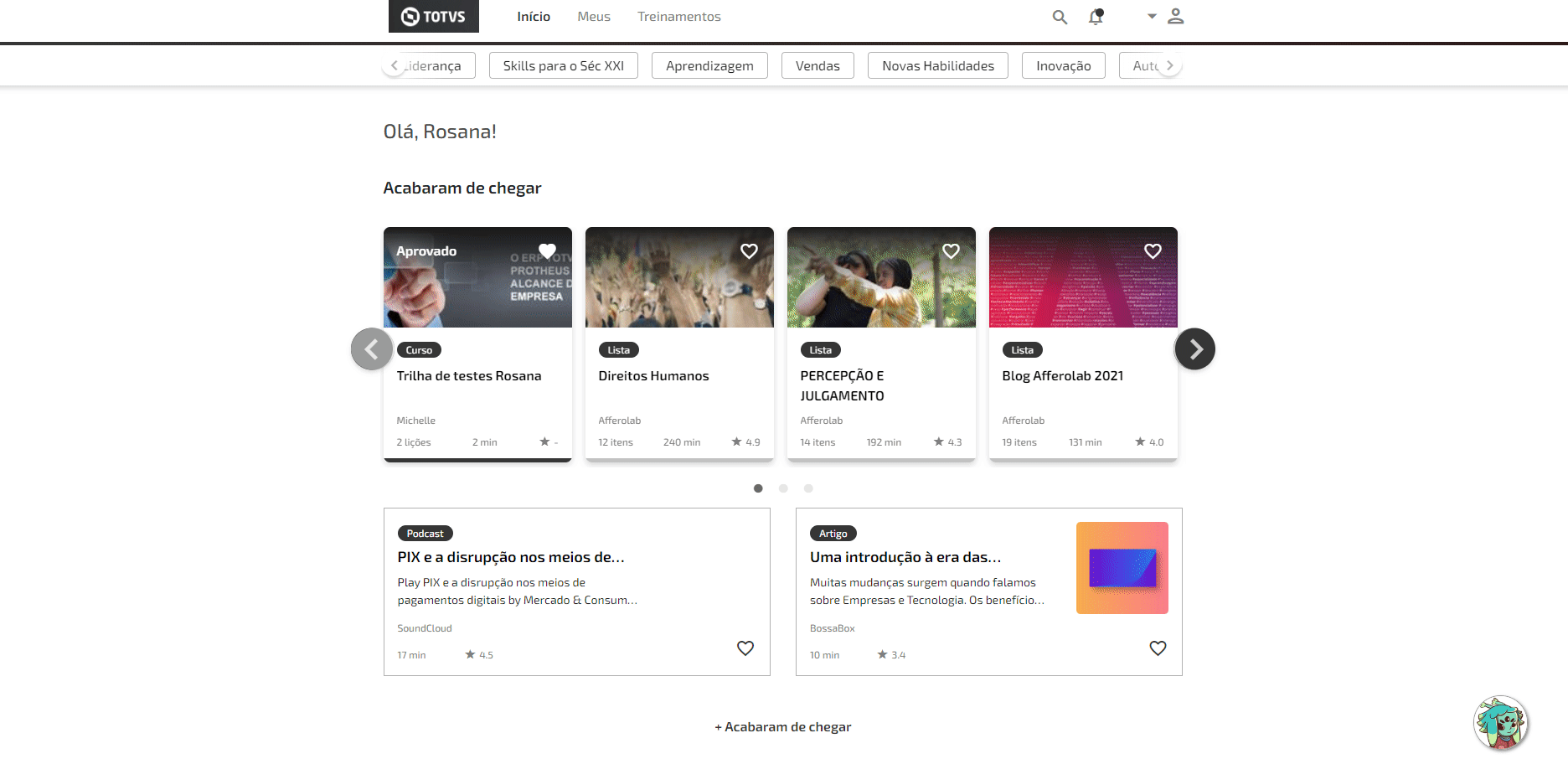Click the 4.9 star rating on Direitos Humanos
This screenshot has height=764, width=1568.
coord(745,442)
